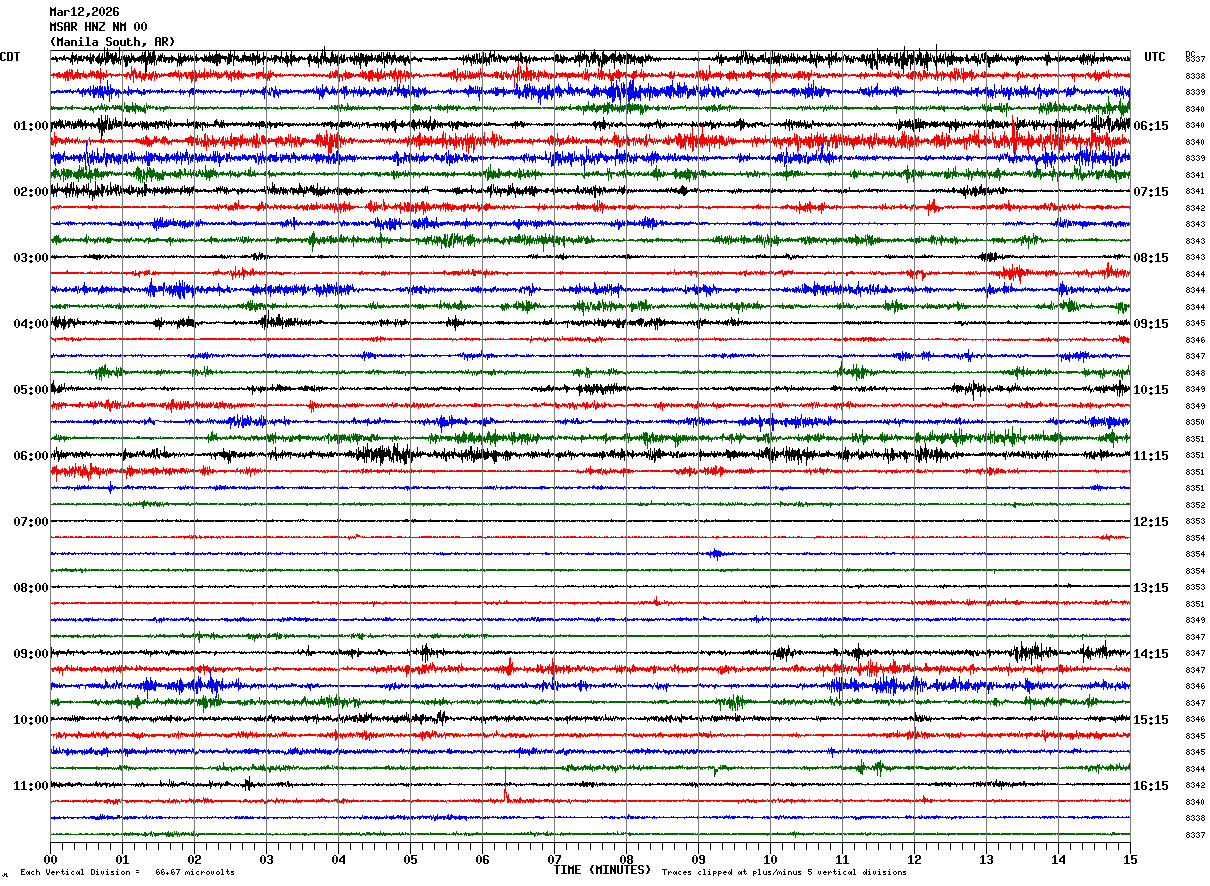
Task: Click minute tick label 07 on the time axis
Action: [554, 859]
